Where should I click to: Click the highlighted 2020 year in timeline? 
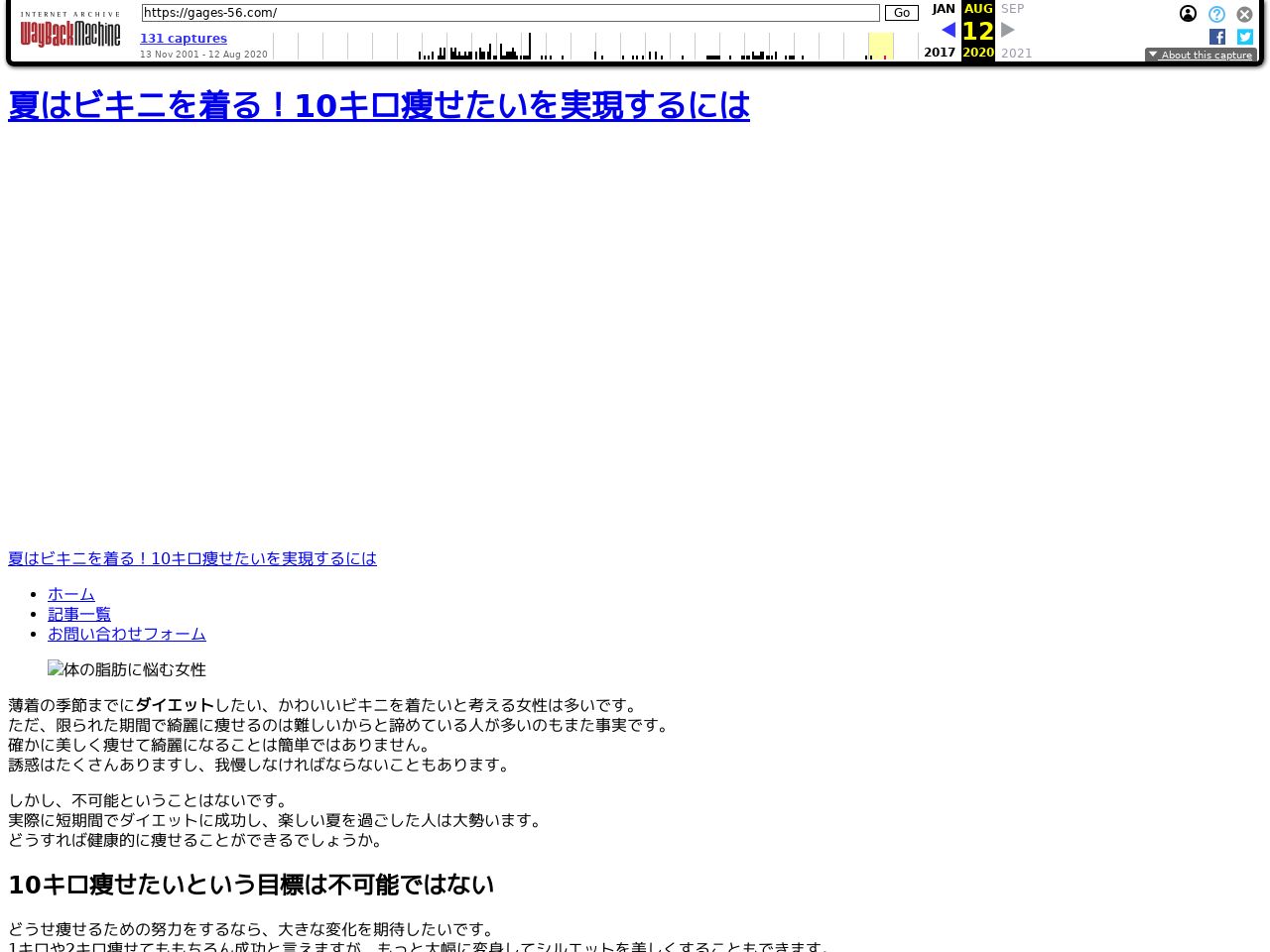(880, 46)
